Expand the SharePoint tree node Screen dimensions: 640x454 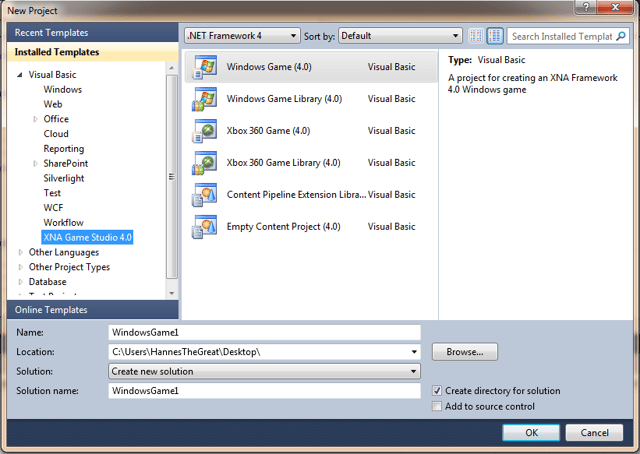click(x=35, y=164)
